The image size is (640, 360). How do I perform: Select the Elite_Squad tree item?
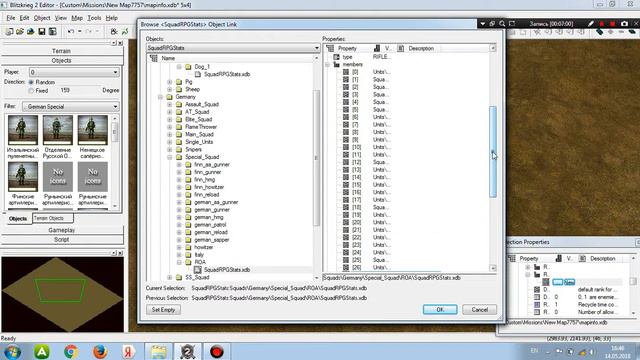(198, 120)
